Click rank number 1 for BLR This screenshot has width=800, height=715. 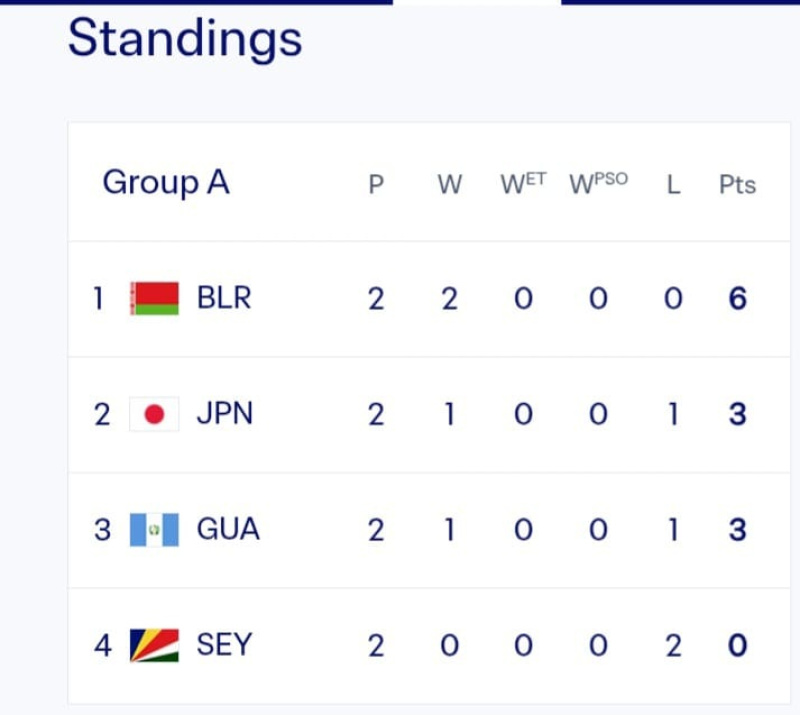[x=98, y=299]
